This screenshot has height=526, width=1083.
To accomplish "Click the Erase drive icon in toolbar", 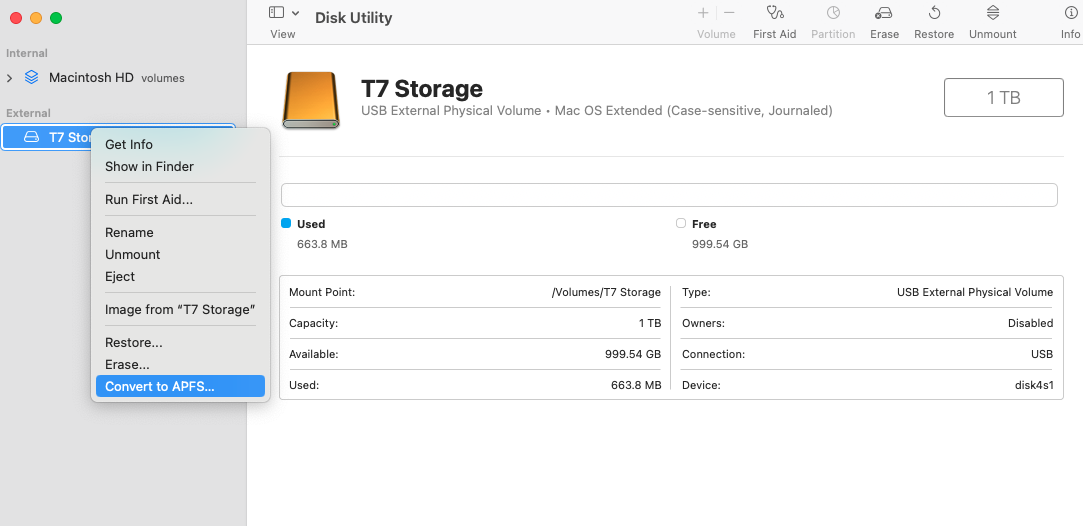I will (x=884, y=12).
